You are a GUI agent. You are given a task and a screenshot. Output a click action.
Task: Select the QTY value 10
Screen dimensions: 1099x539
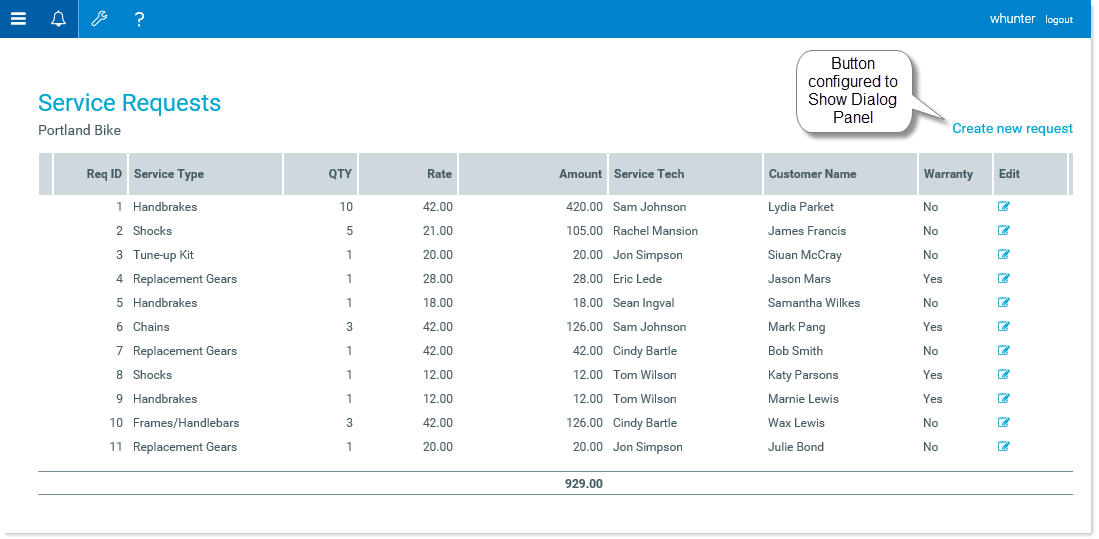pos(346,207)
